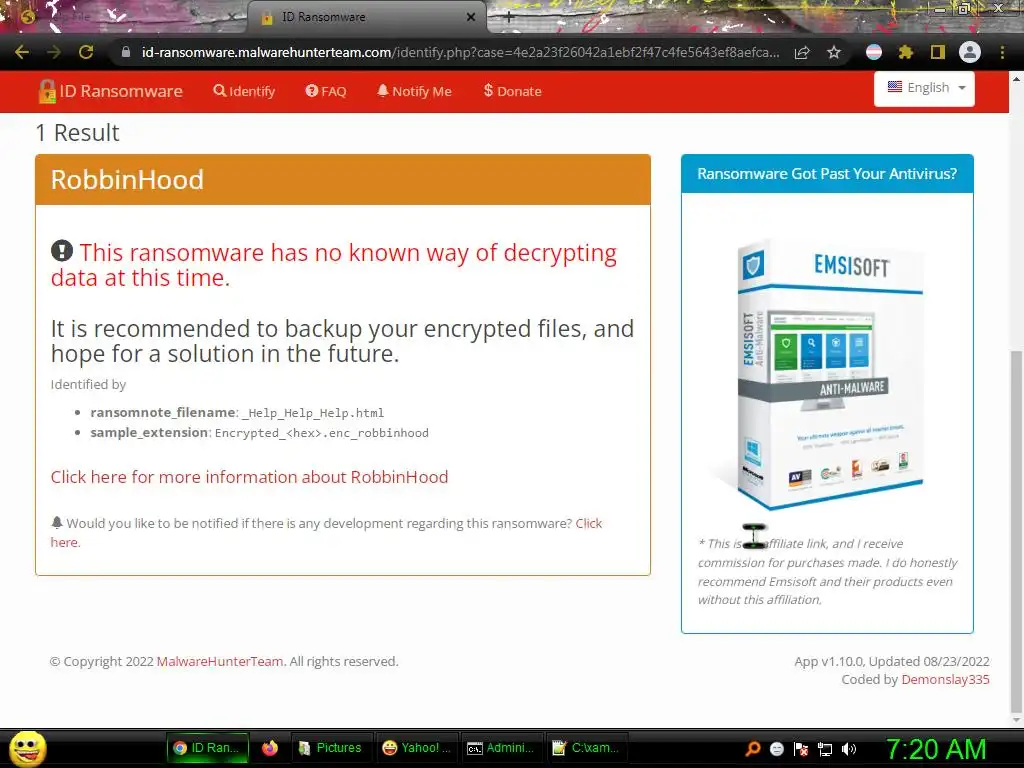
Task: Switch to ID Ran... Chrome taskbar item
Action: tap(207, 748)
